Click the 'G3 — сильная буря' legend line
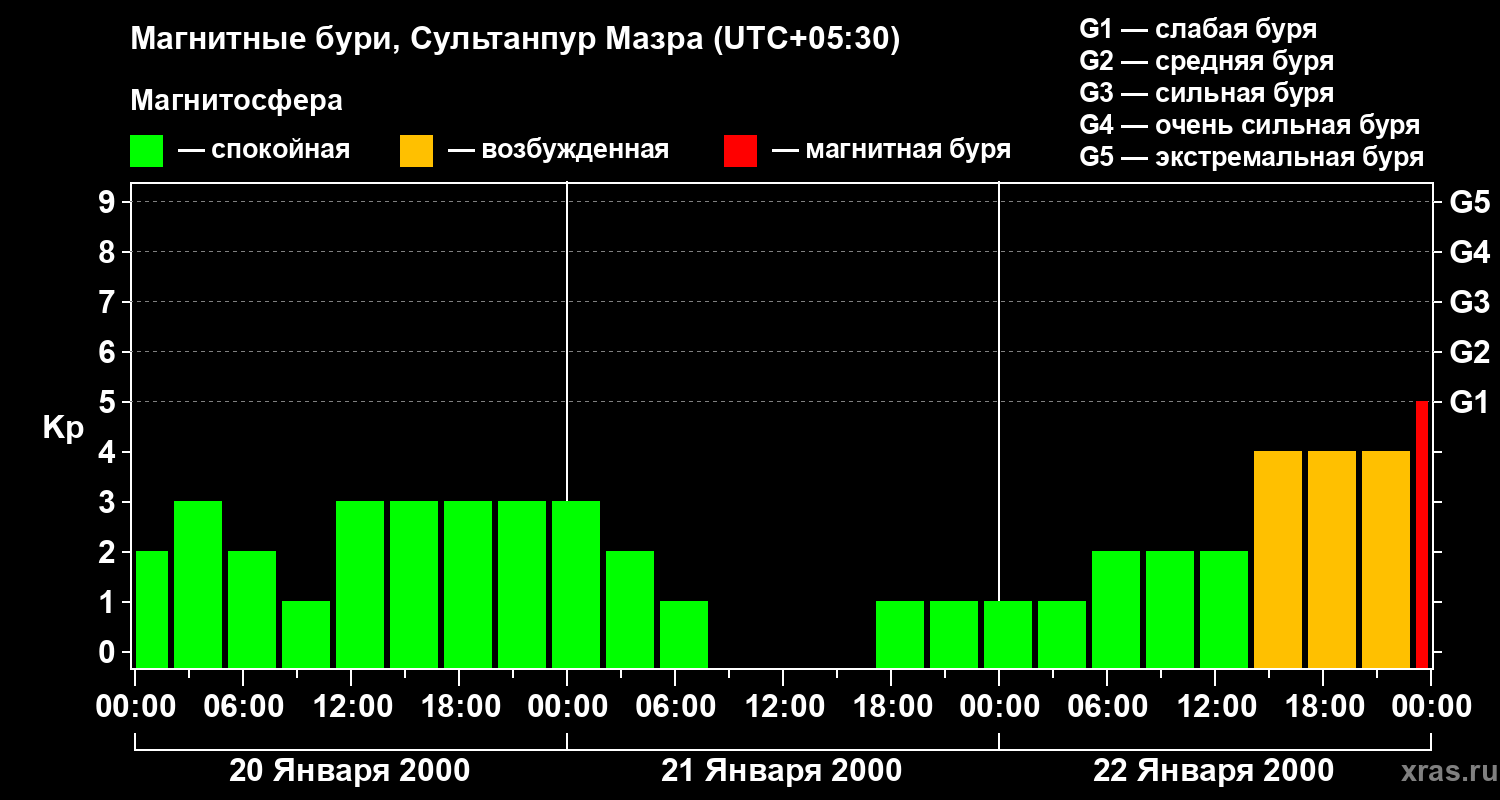This screenshot has width=1500, height=800. tap(1206, 93)
